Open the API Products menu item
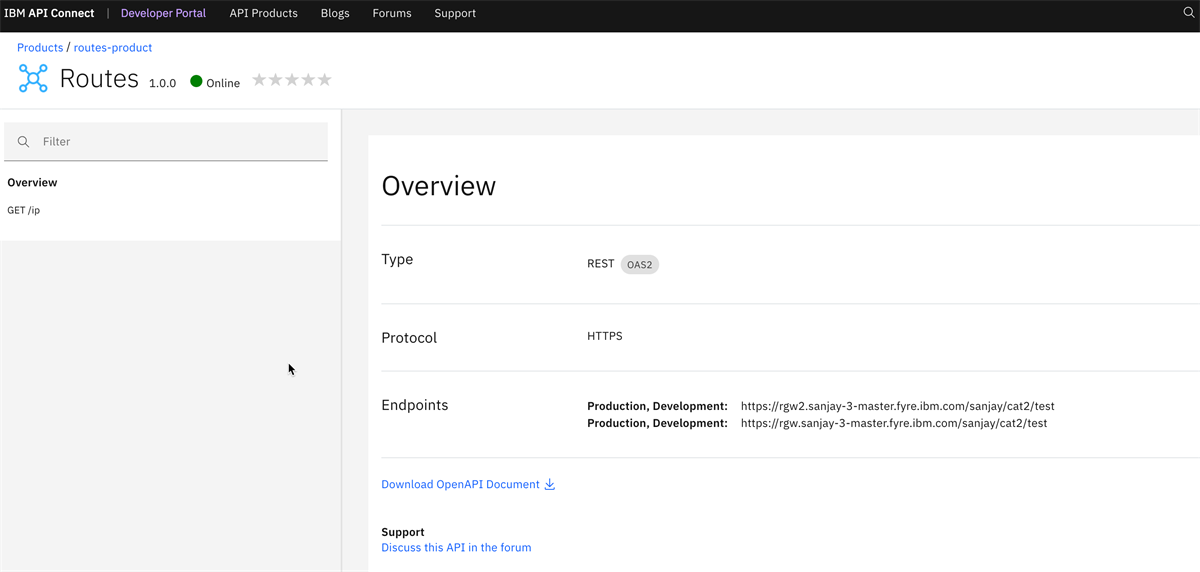 pos(264,13)
